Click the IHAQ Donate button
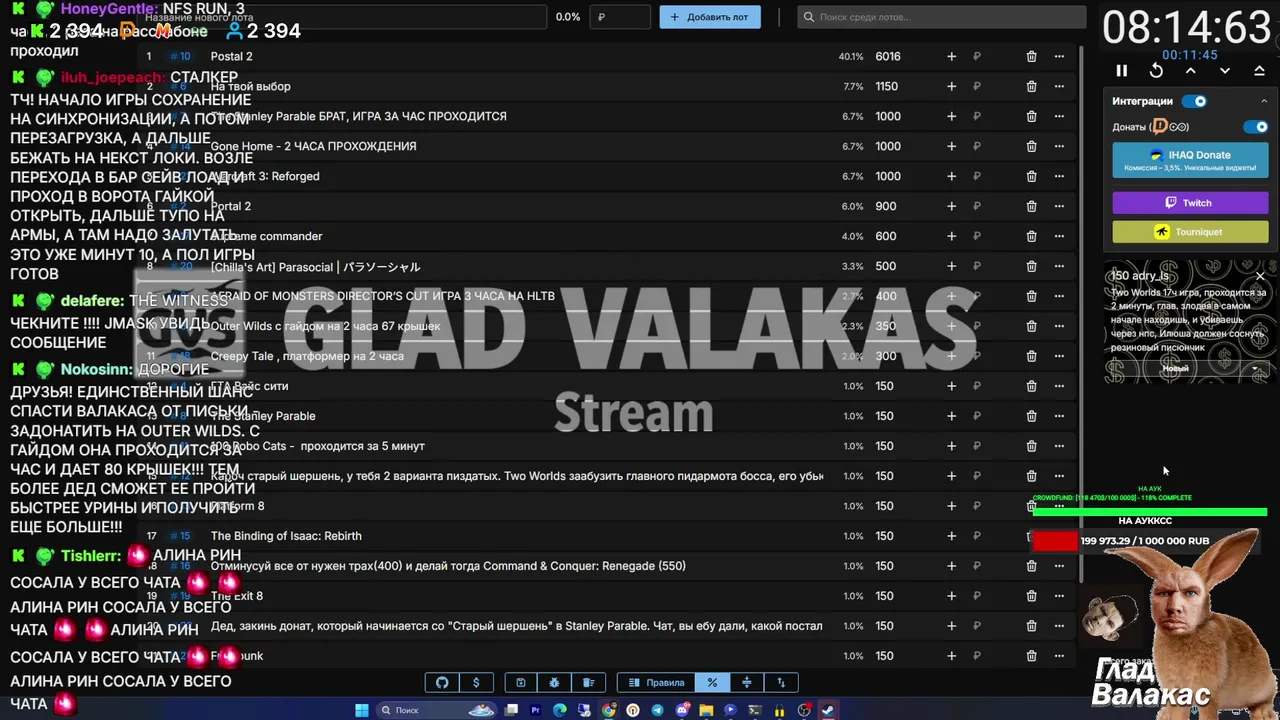Screen dimensions: 1280x720 [1190, 160]
